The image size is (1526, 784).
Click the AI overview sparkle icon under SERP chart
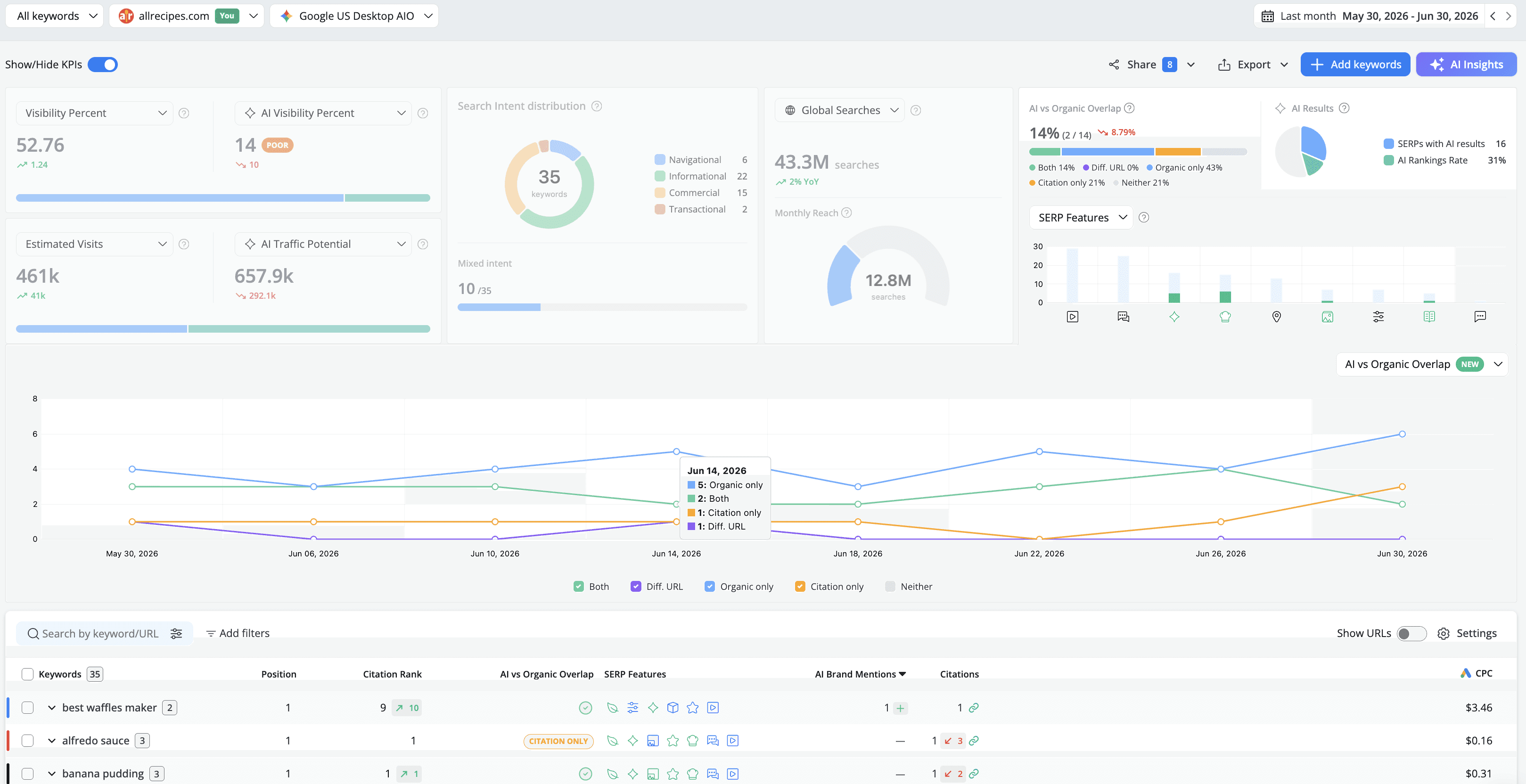[1174, 317]
